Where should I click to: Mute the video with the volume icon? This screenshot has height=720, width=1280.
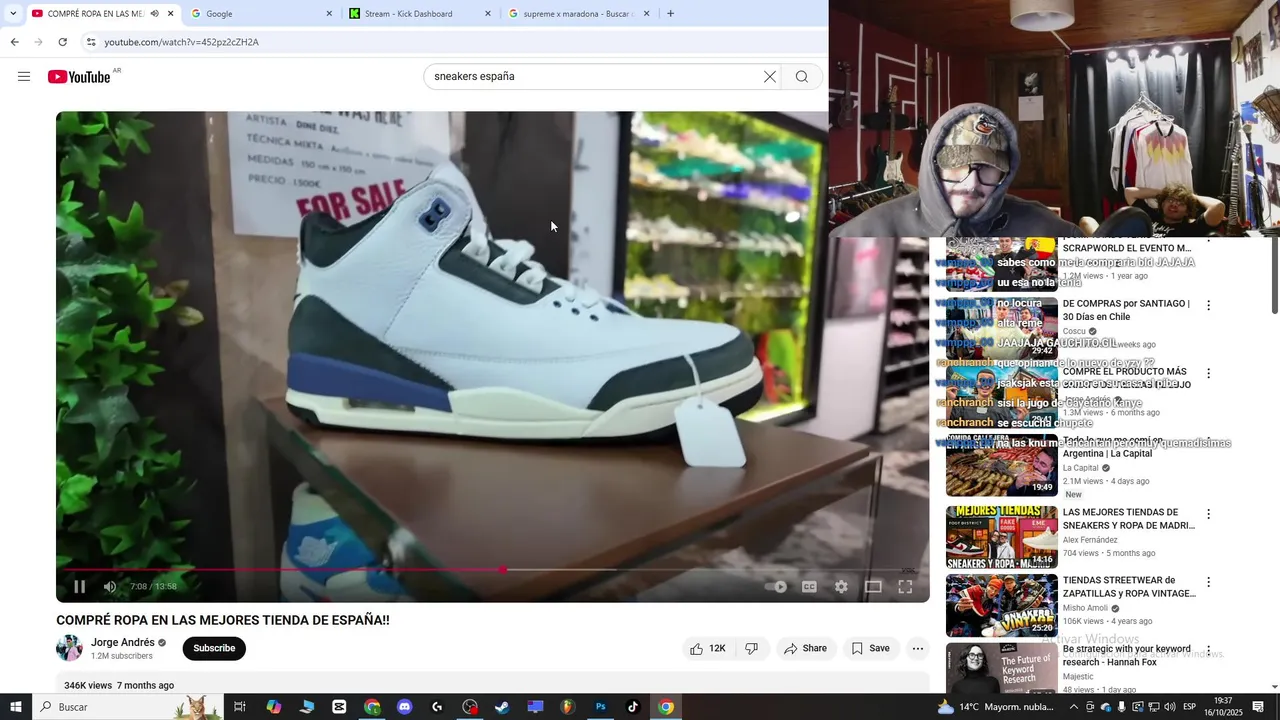pos(110,587)
